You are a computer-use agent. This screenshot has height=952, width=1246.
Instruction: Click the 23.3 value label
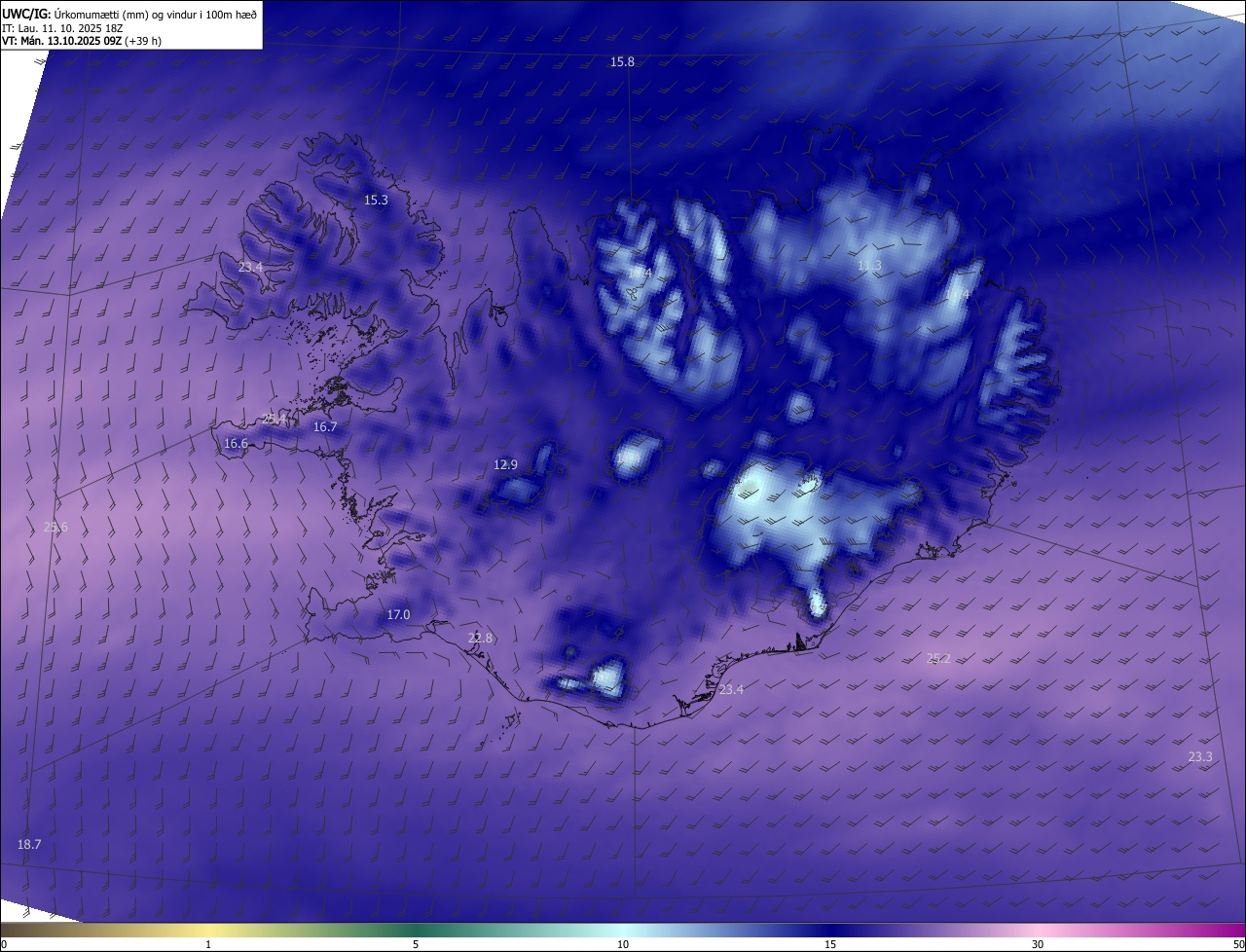[x=1200, y=756]
